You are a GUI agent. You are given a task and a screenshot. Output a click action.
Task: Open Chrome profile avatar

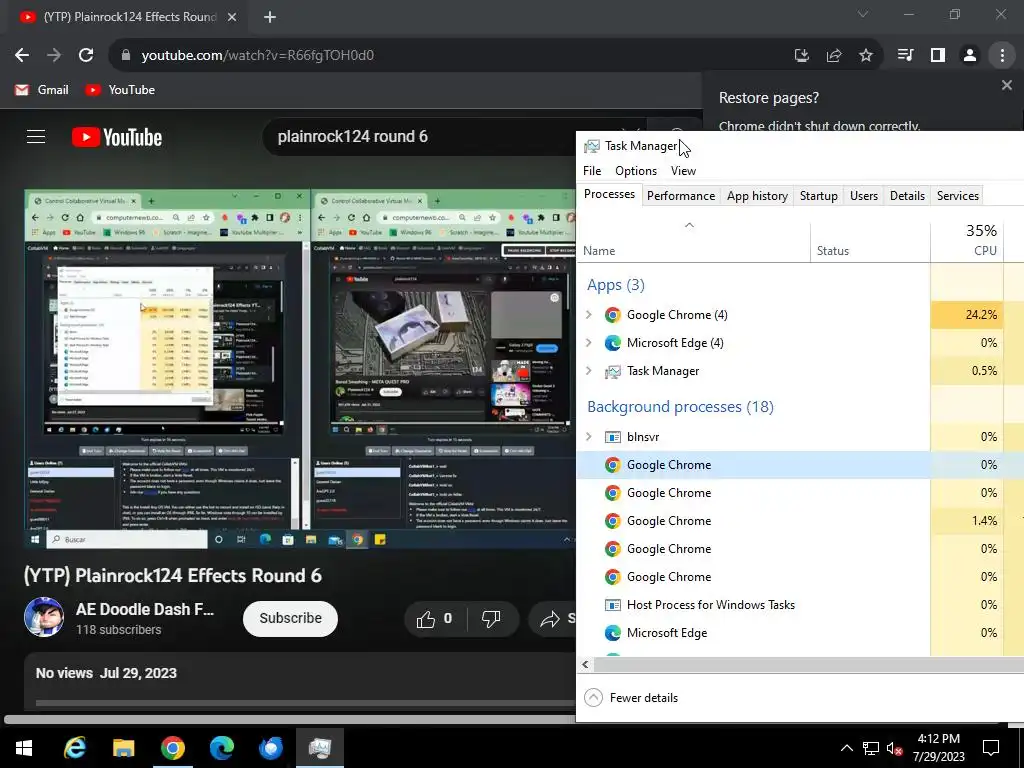point(970,56)
